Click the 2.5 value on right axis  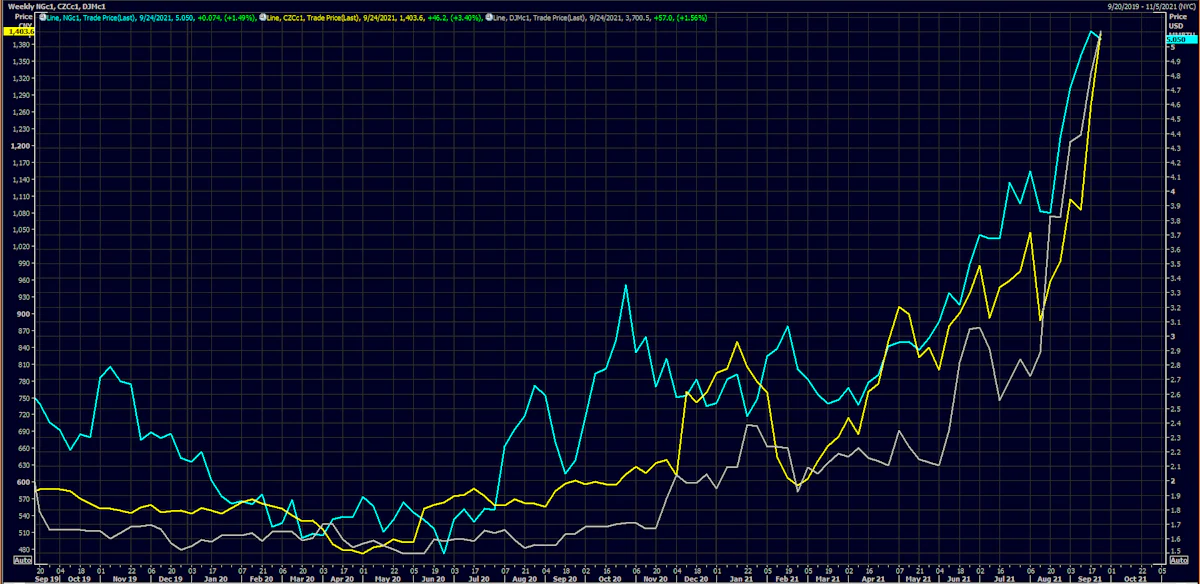[x=1177, y=408]
